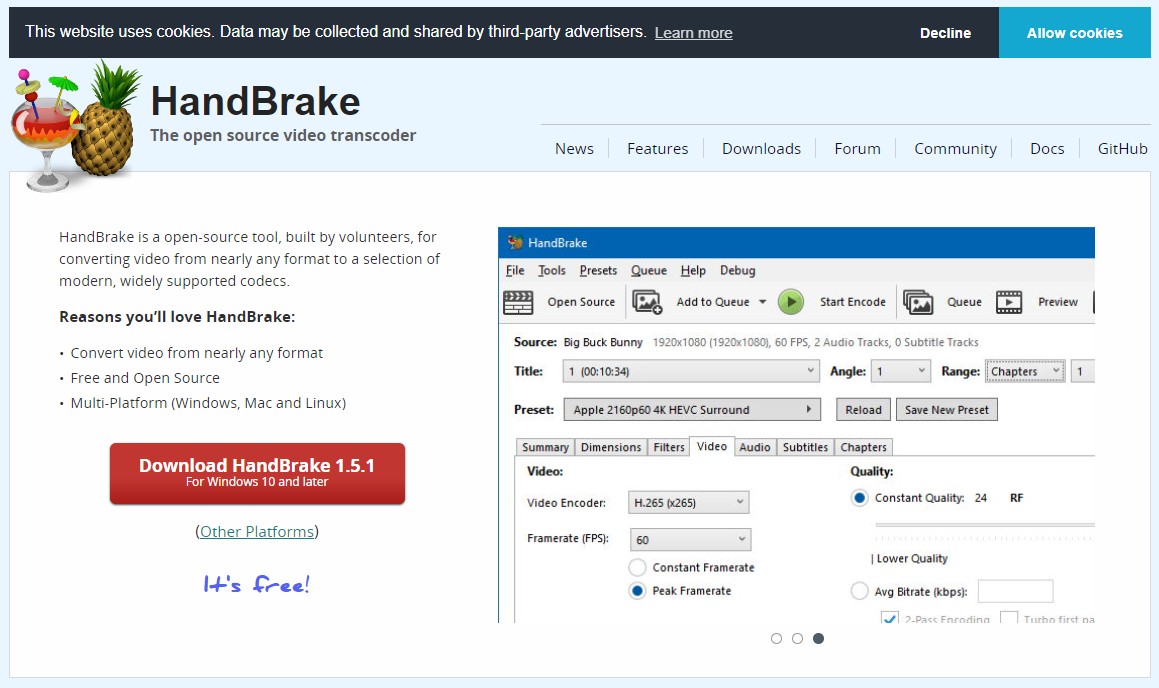Switch to the Video tab
This screenshot has height=688, width=1159.
point(712,446)
